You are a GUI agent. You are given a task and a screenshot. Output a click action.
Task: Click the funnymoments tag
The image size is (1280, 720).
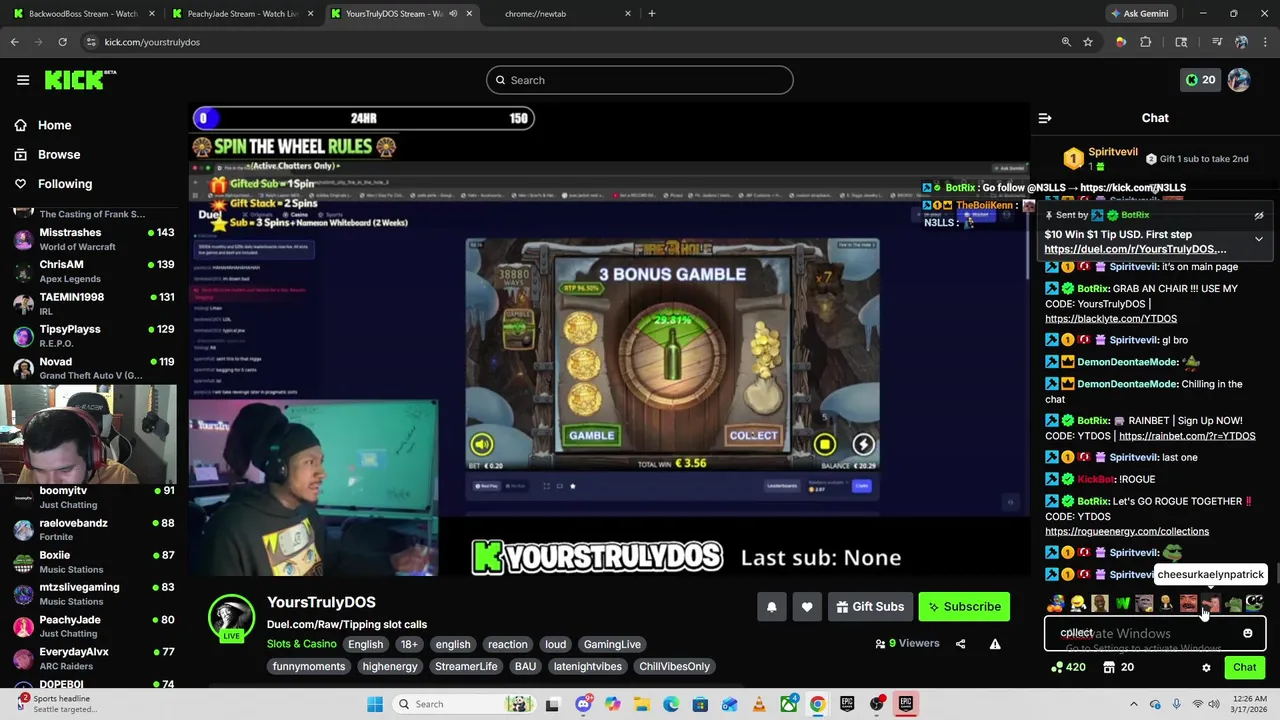click(308, 666)
